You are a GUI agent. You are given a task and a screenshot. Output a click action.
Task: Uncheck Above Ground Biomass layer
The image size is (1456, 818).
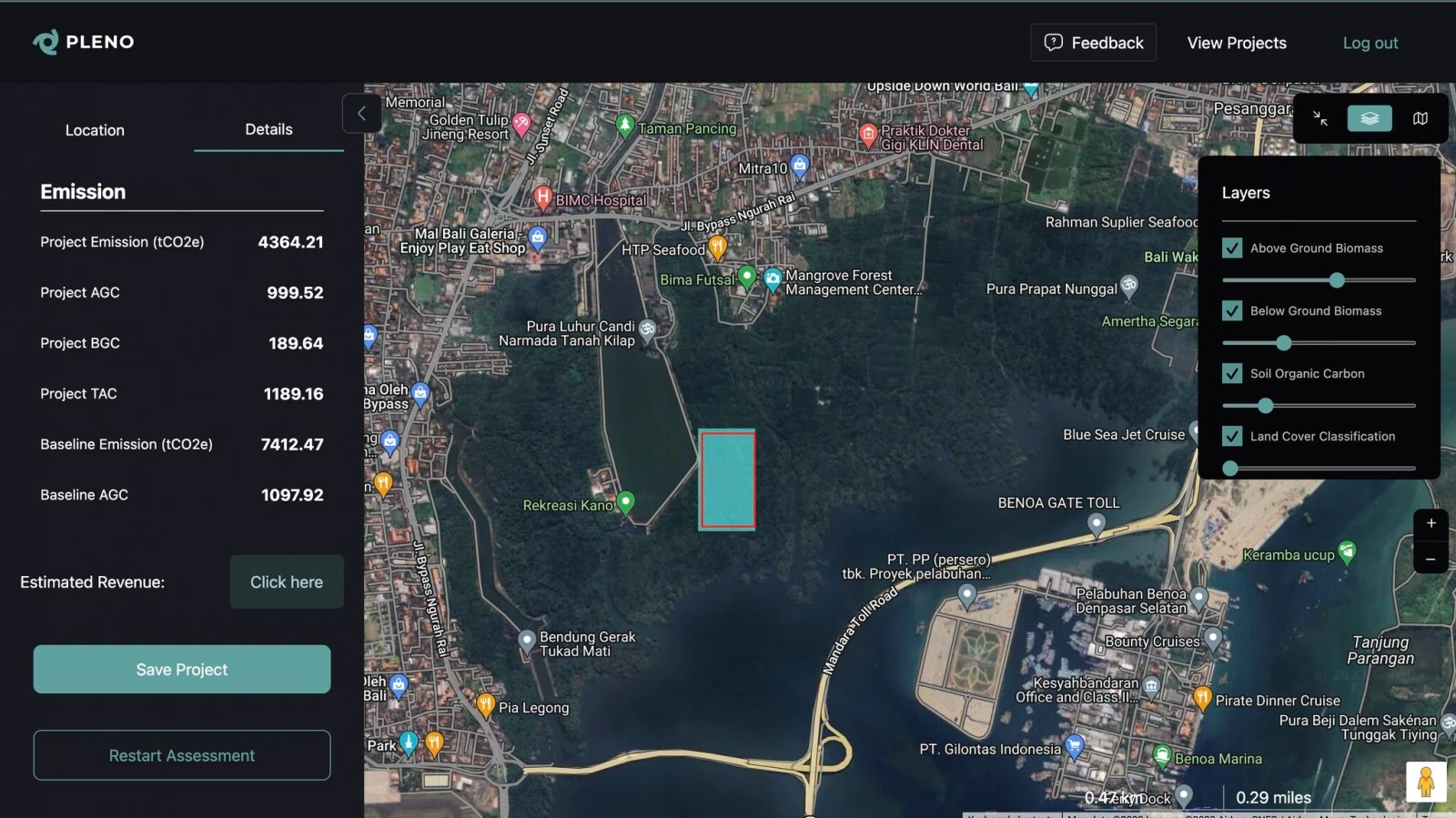pyautogui.click(x=1232, y=247)
